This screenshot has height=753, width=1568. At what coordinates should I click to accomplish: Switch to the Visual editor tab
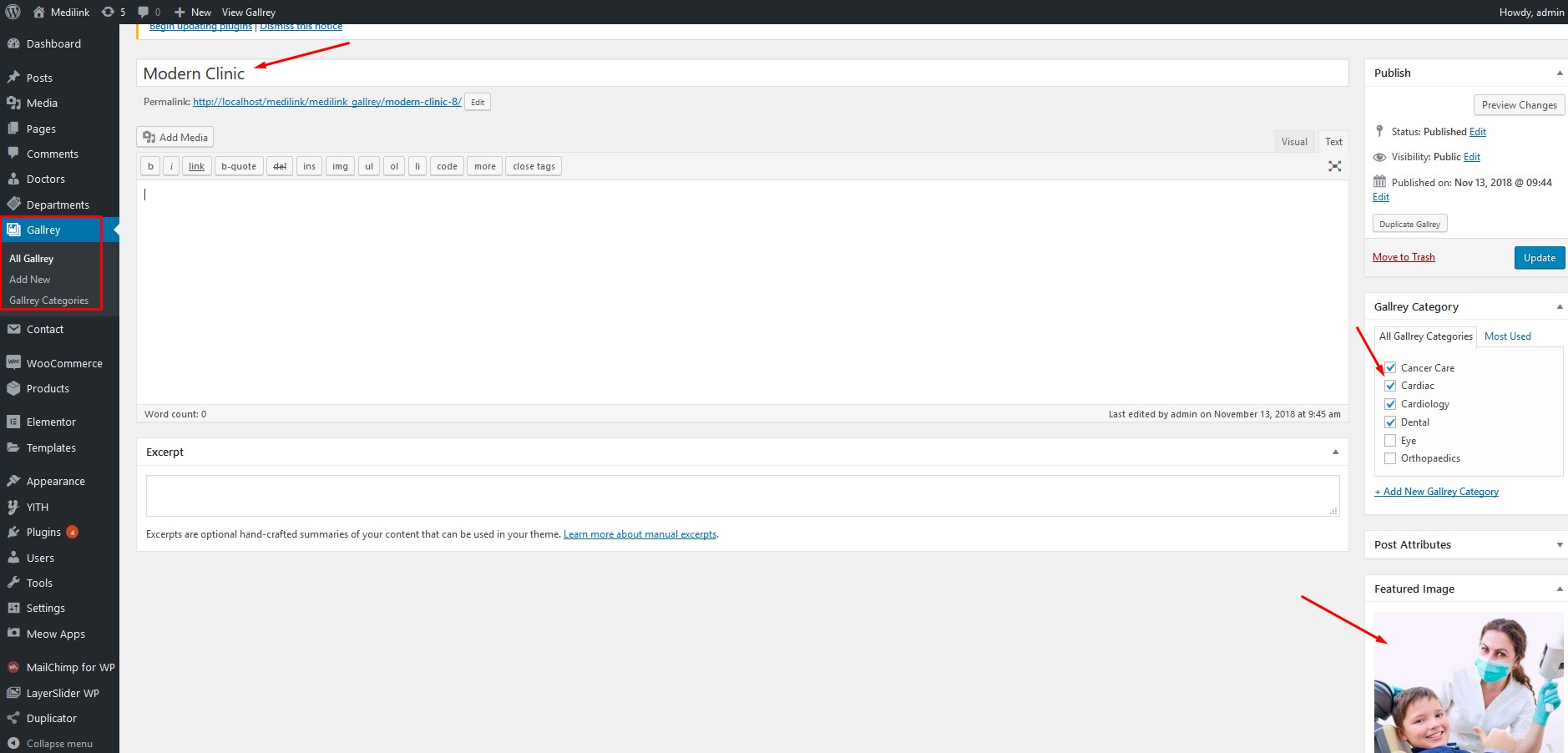coord(1294,142)
